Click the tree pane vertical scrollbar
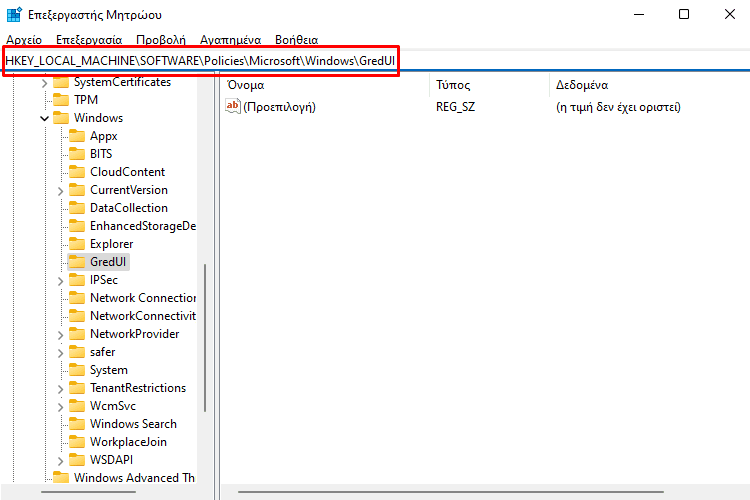The image size is (750, 500). (x=205, y=337)
